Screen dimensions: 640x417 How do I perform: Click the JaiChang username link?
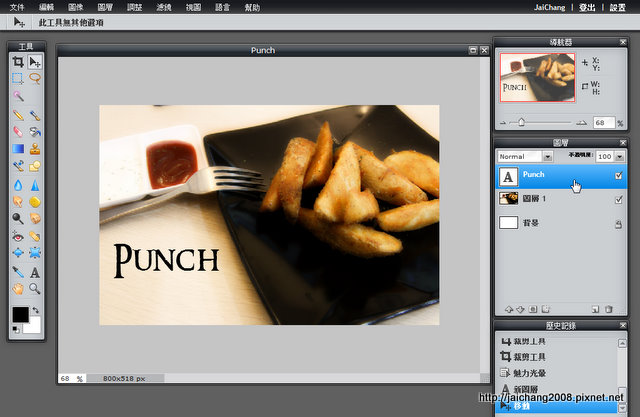(549, 7)
